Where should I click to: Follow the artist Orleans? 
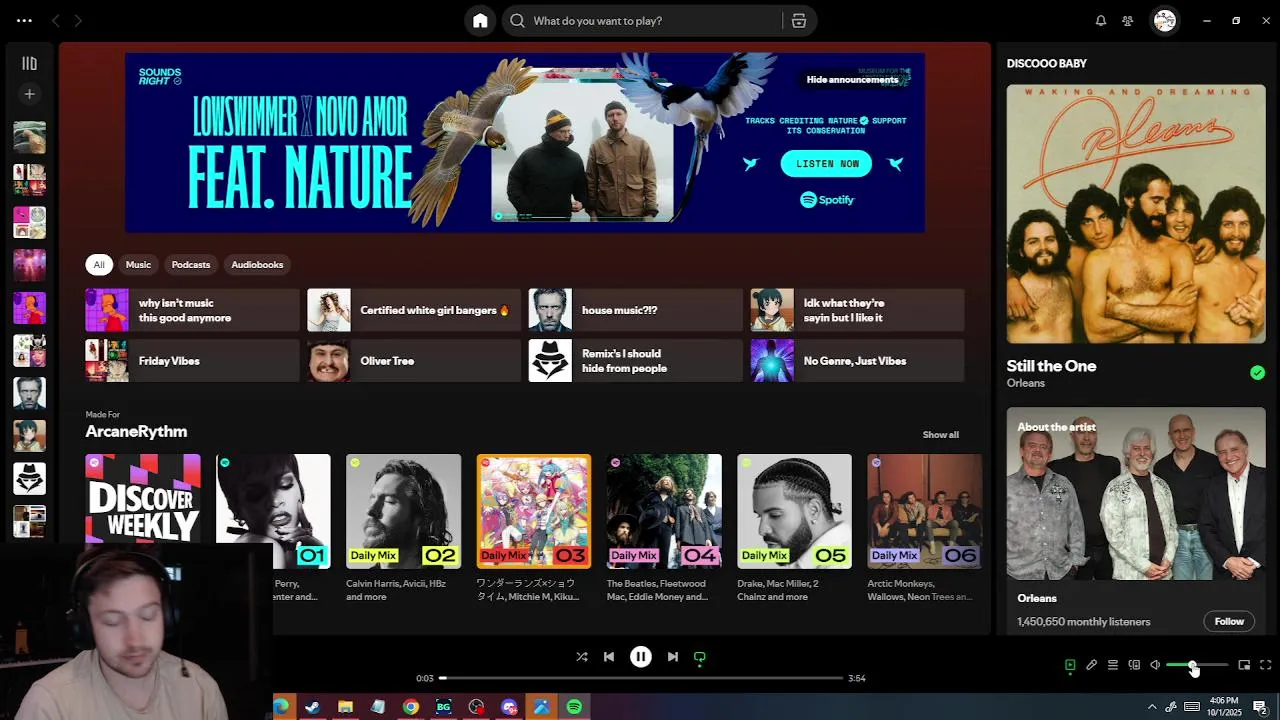coord(1229,621)
